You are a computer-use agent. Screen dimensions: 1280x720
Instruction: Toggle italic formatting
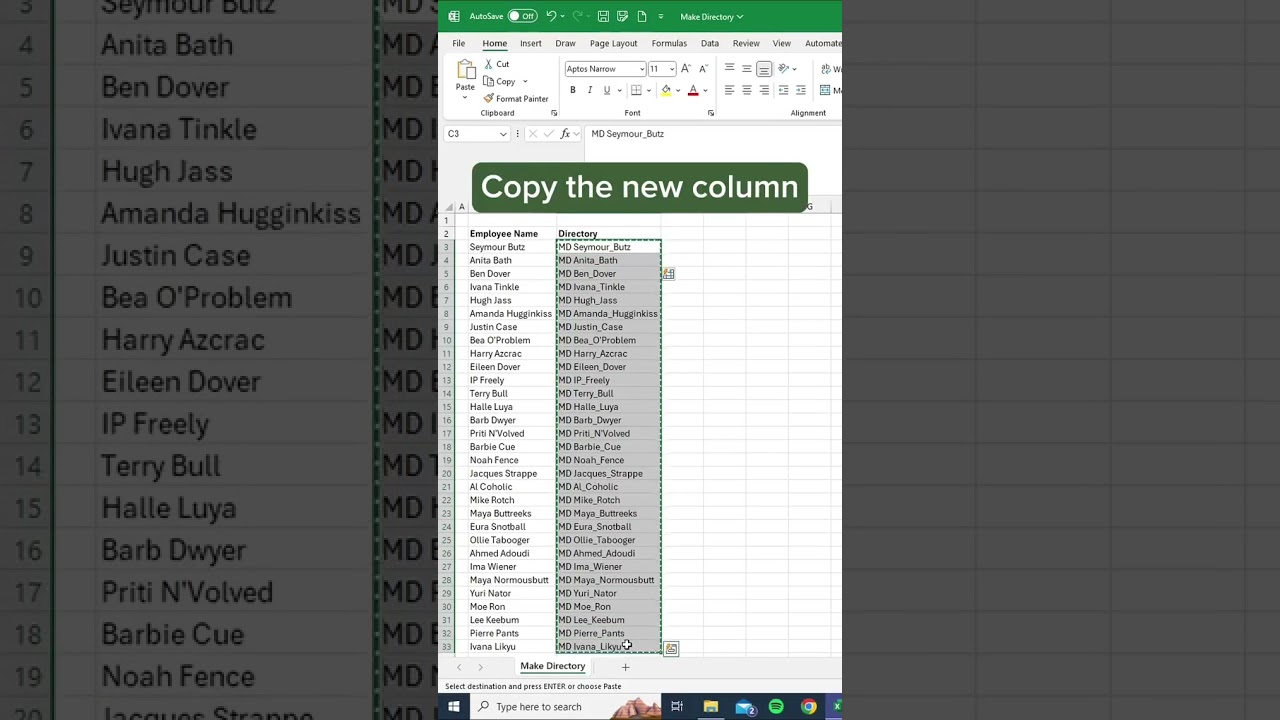(x=590, y=90)
